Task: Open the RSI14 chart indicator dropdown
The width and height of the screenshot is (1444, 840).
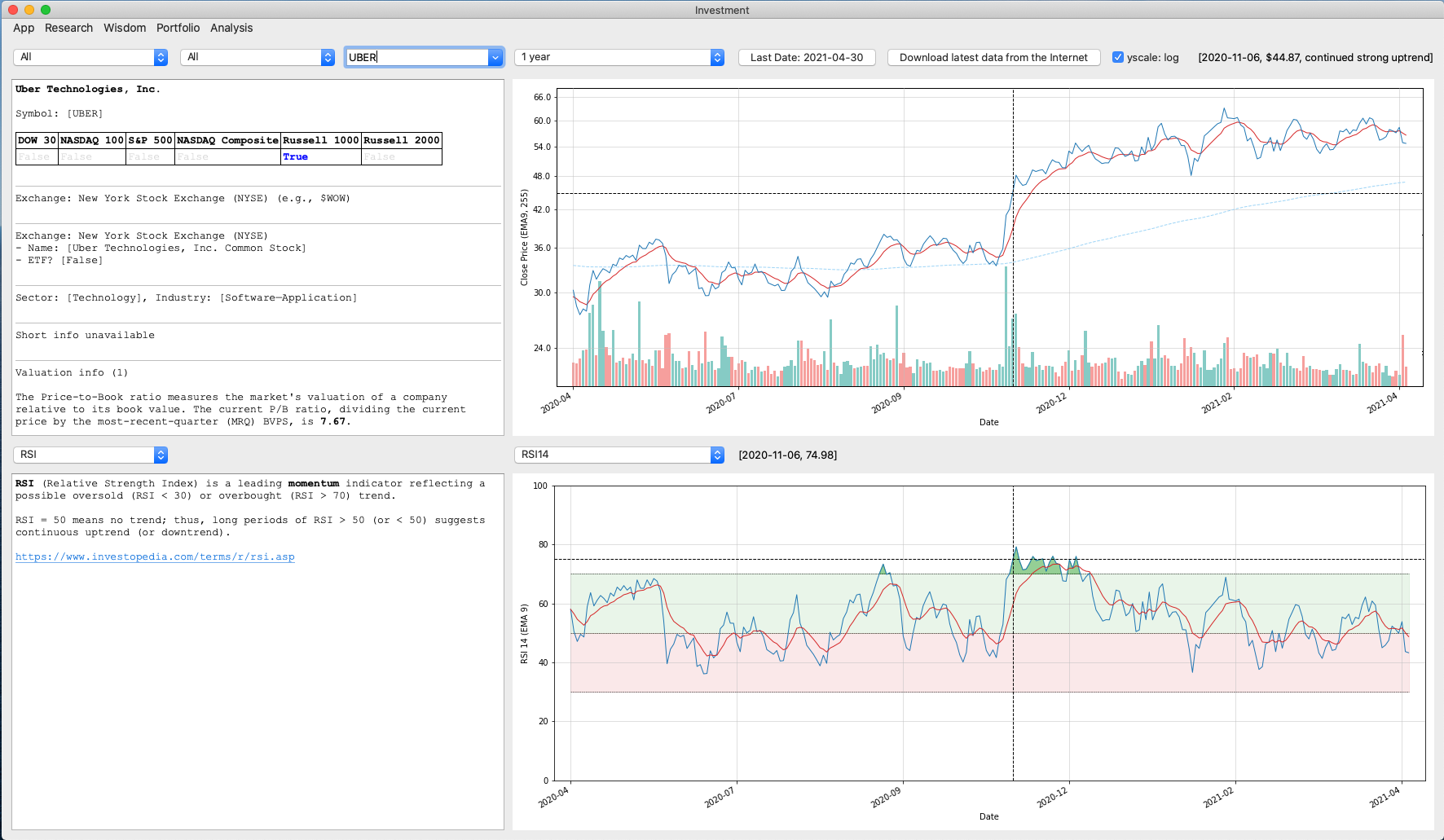Action: [x=619, y=455]
